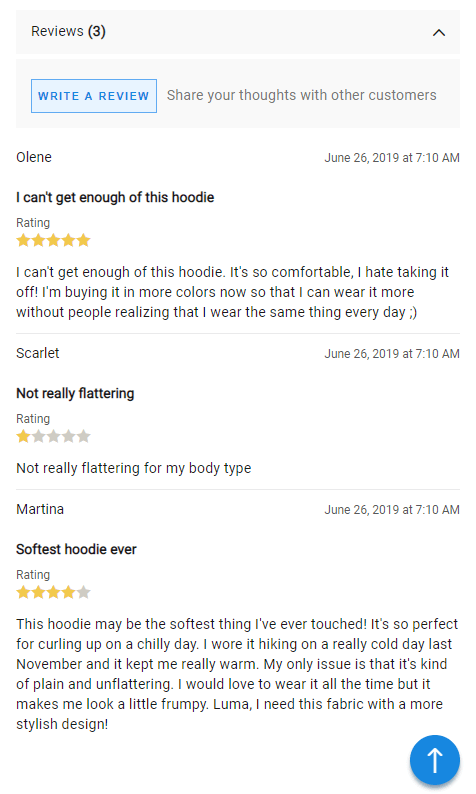Viewport: 476px width, 794px height.
Task: Click the date stamp on Olene's review
Action: pyautogui.click(x=392, y=157)
